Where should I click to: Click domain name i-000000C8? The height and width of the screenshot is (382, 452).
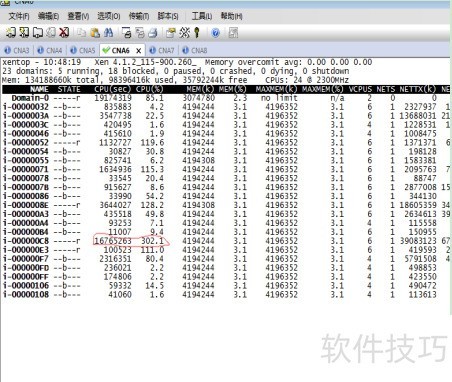tap(26, 241)
